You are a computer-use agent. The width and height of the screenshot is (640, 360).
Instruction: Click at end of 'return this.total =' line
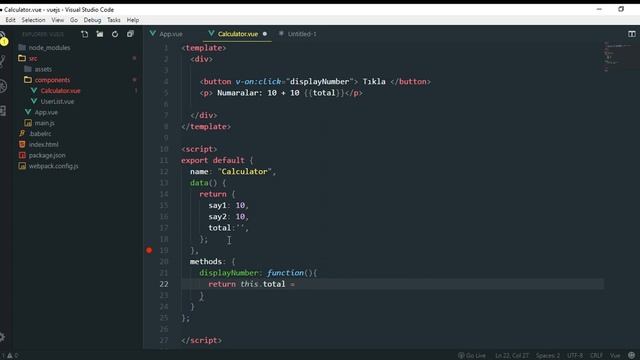(296, 284)
